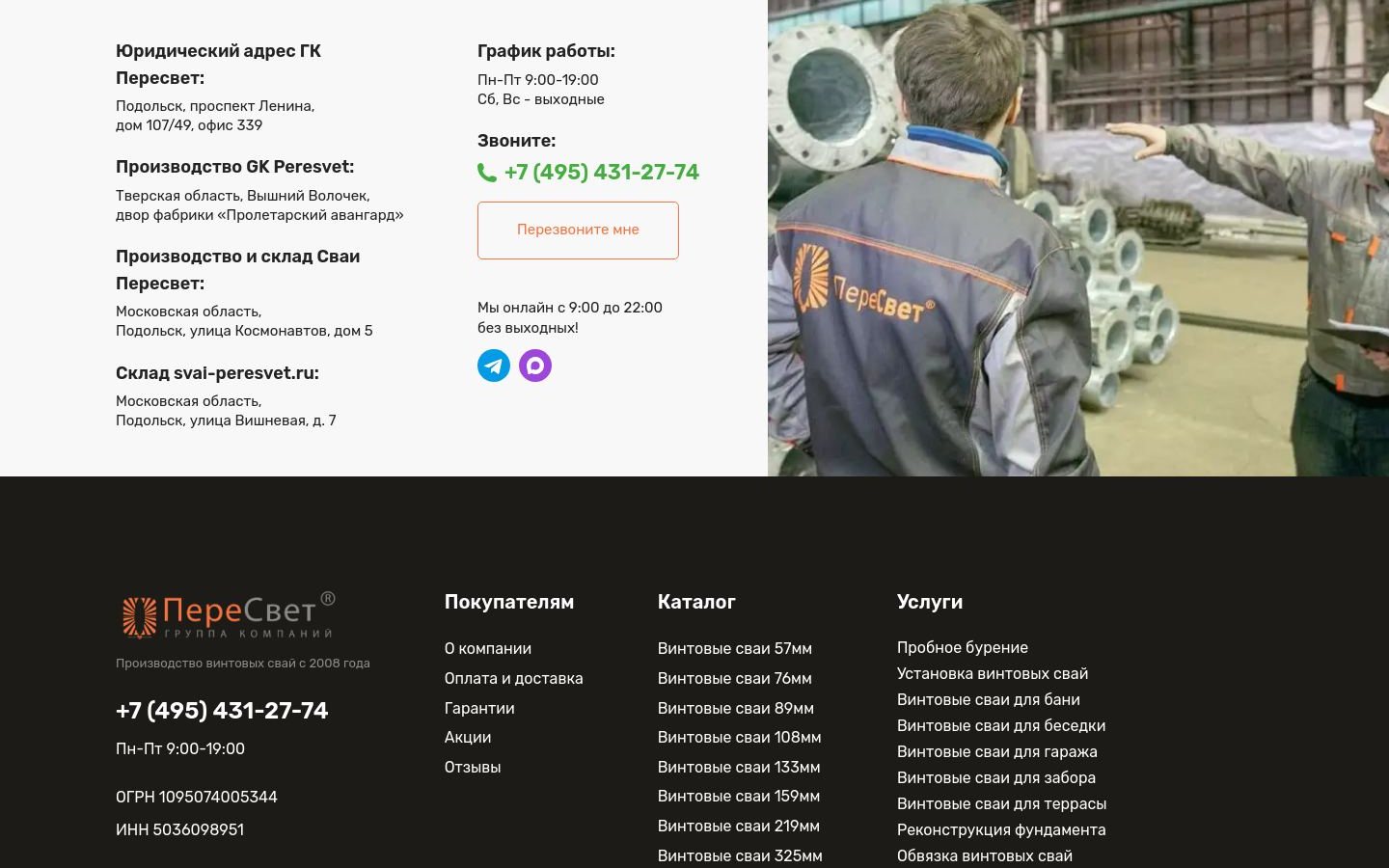
Task: Click 'ОГРН 1095074005344' text
Action: [x=197, y=798]
